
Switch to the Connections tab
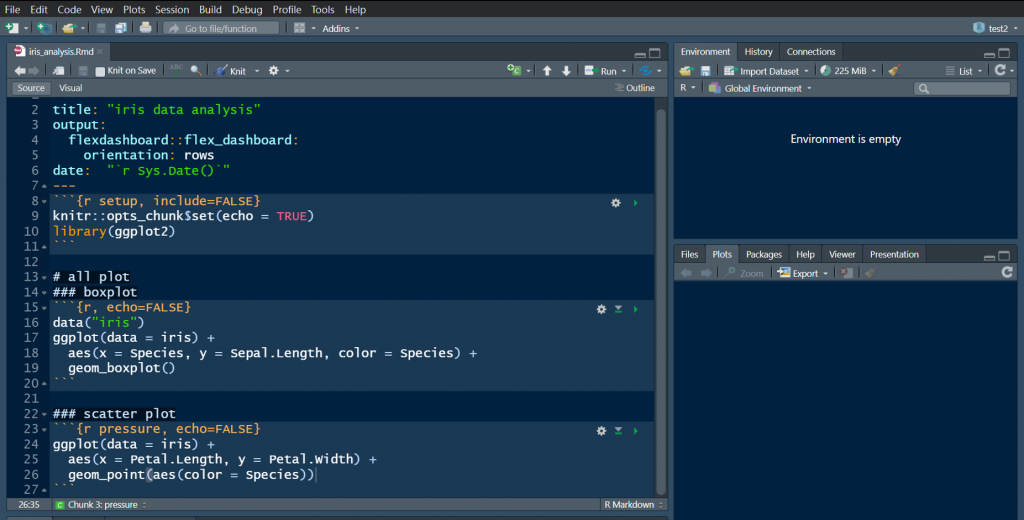(810, 52)
